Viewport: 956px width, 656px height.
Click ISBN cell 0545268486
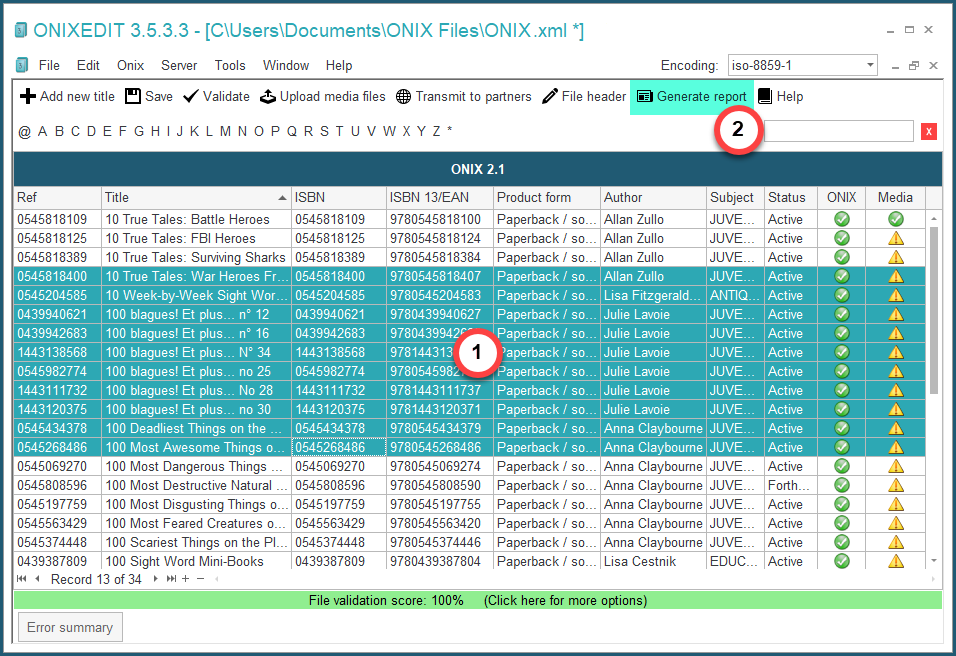point(339,447)
